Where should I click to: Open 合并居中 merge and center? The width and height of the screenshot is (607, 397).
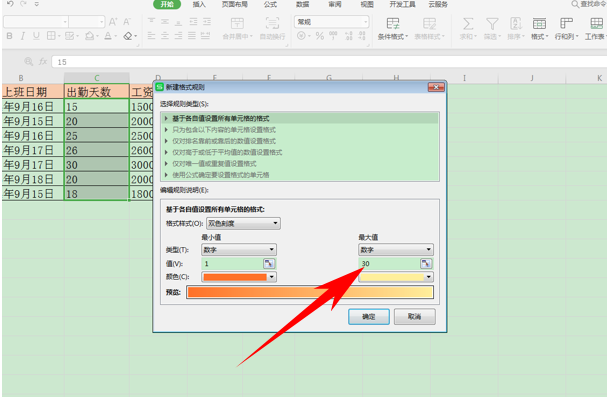[x=237, y=29]
